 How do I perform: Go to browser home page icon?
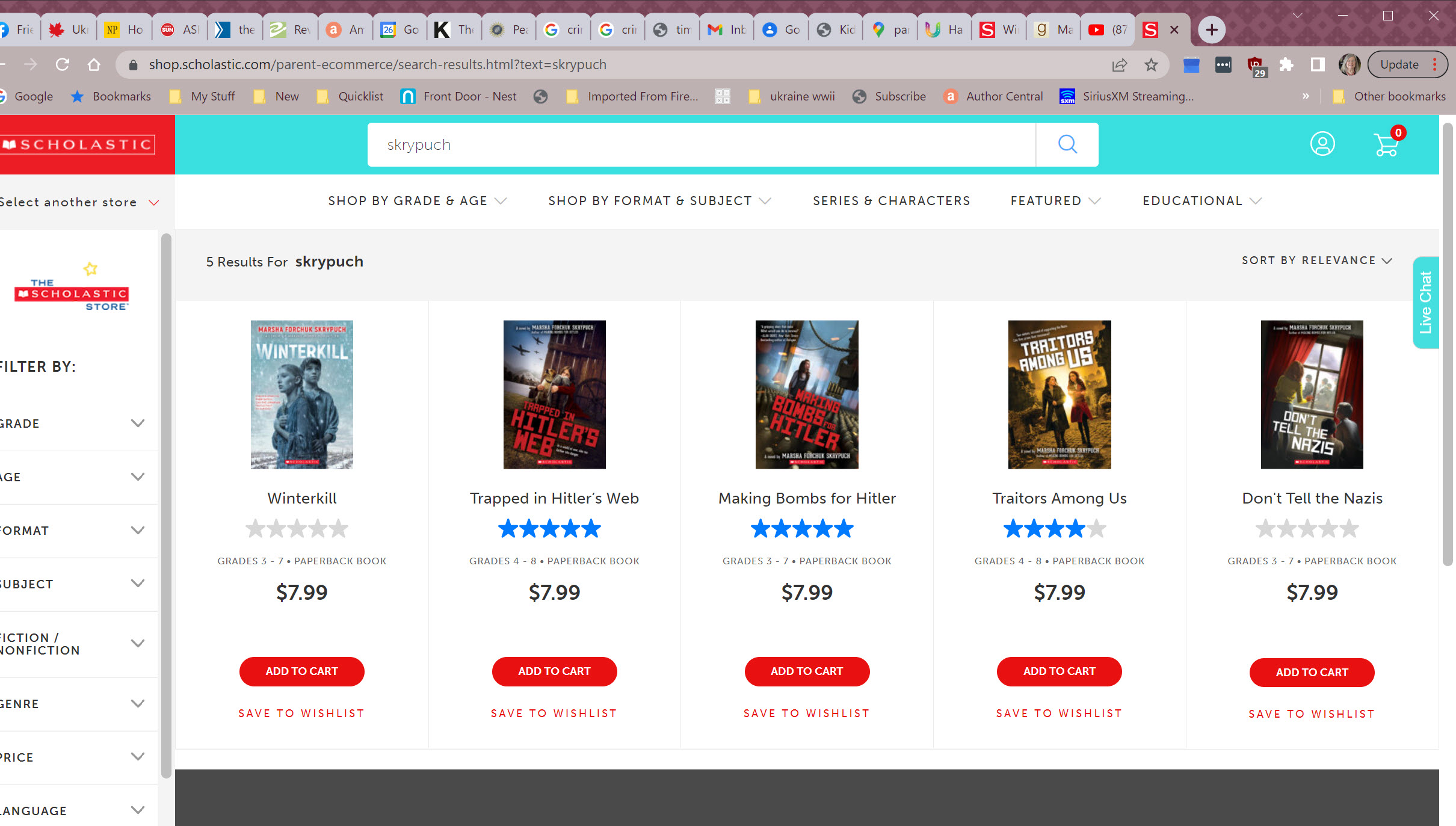click(94, 64)
